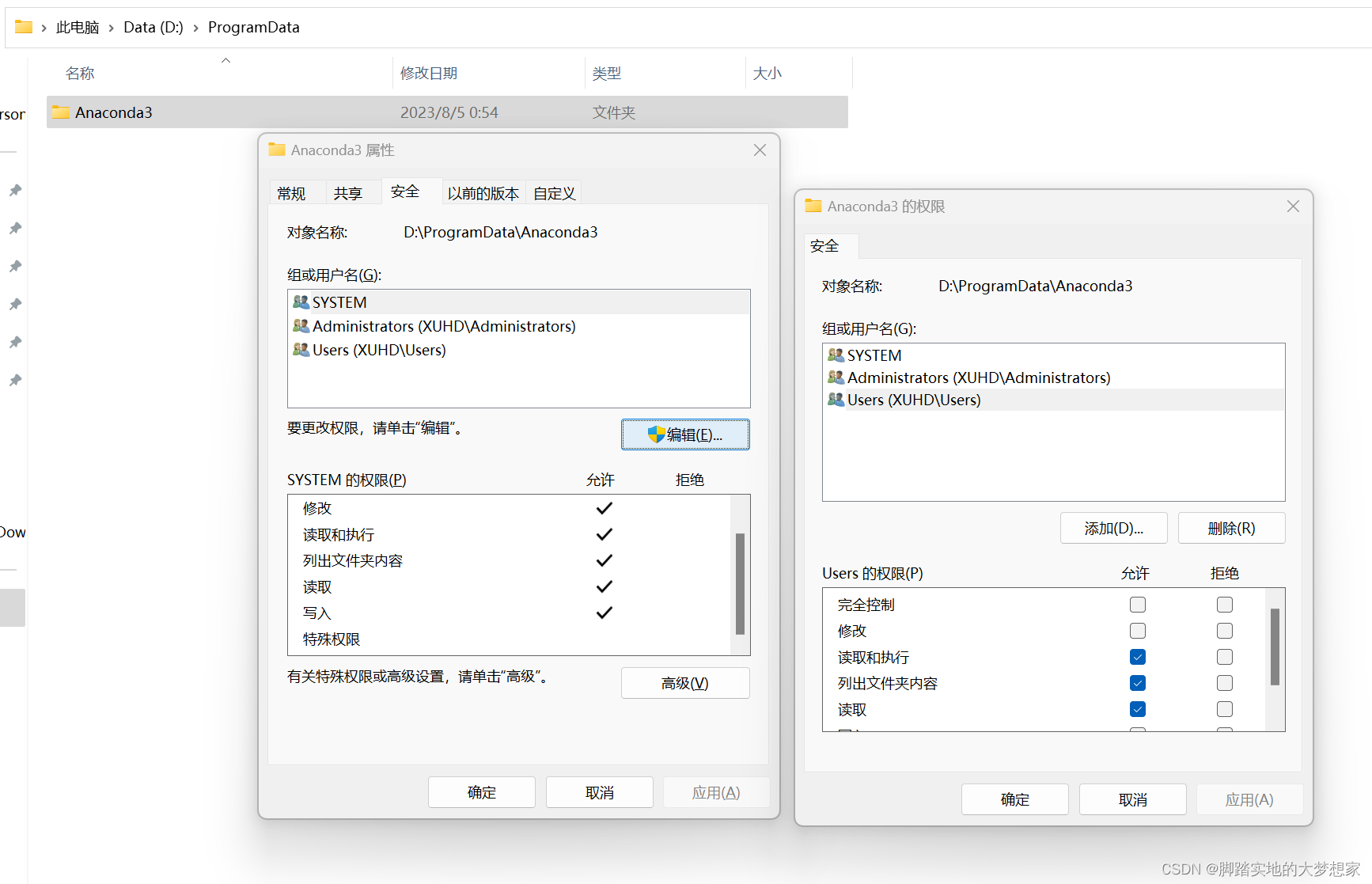This screenshot has width=1372, height=884.
Task: Click the folder icon in the Anaconda3 属性 title bar
Action: tap(275, 150)
